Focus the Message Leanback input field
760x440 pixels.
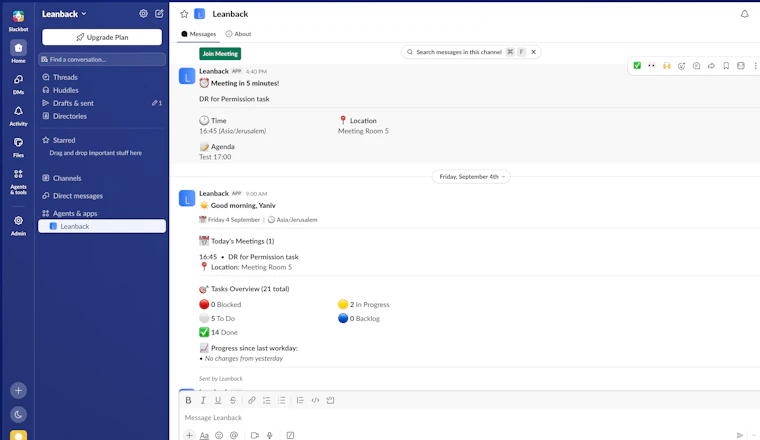[x=465, y=417]
